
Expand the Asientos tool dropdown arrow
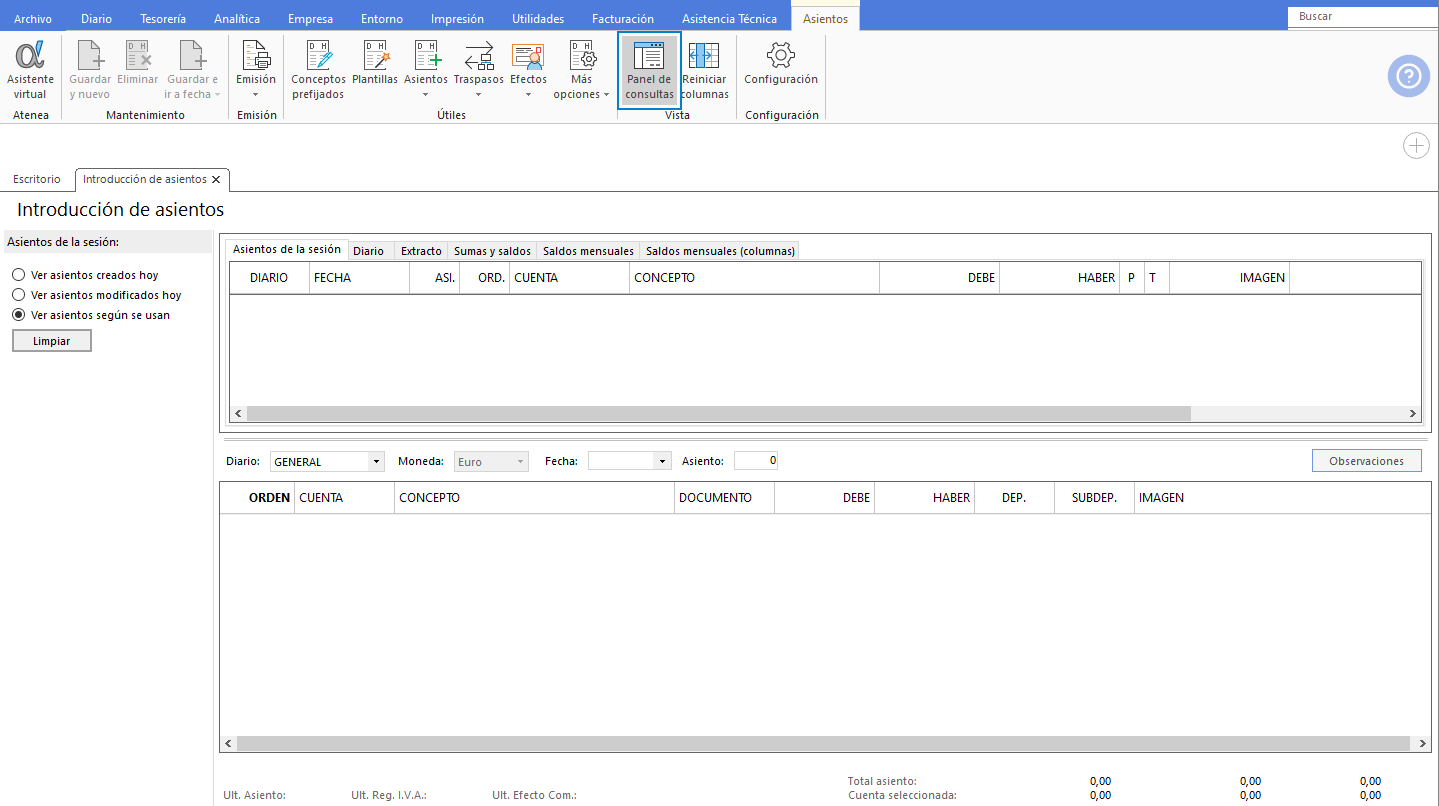[426, 95]
